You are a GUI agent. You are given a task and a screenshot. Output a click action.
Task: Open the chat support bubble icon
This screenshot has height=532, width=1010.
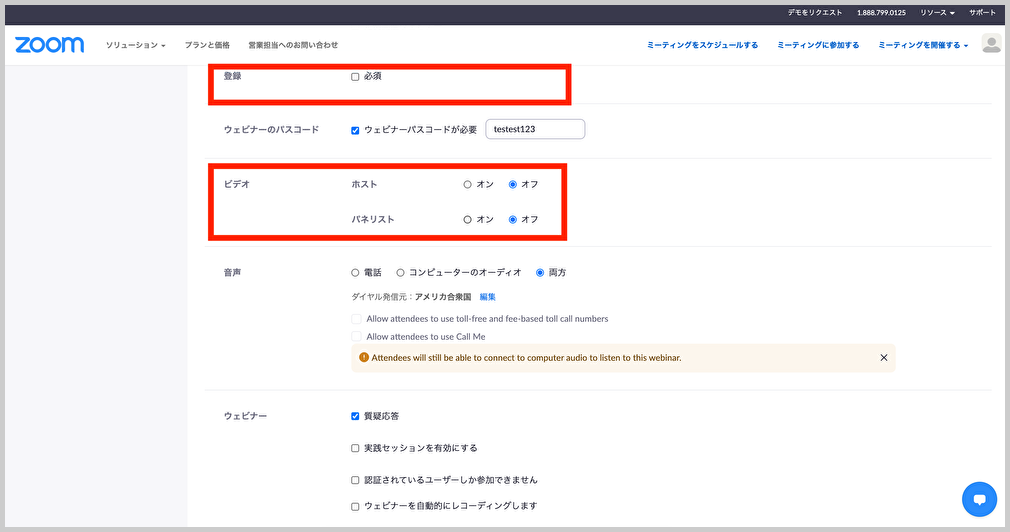979,499
